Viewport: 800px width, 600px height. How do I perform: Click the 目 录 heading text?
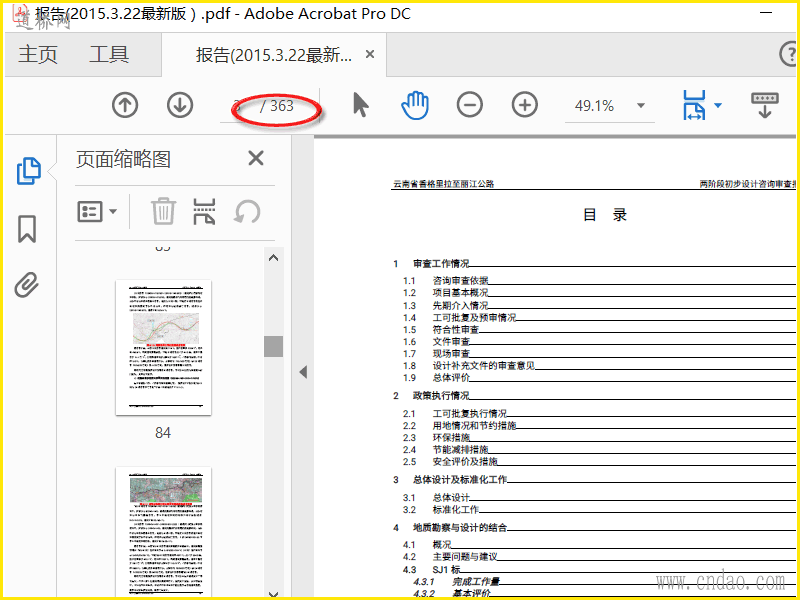[605, 215]
